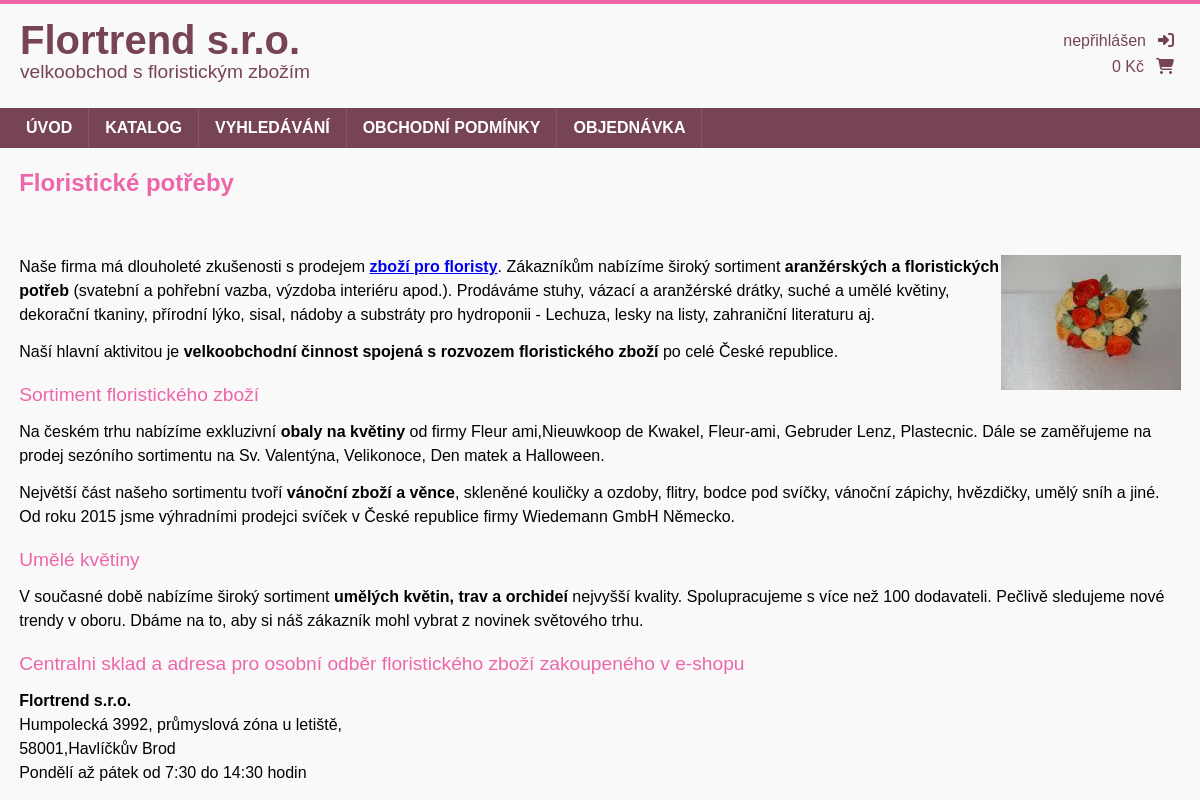The image size is (1200, 800).
Task: Open the KATALOG menu item
Action: [144, 128]
